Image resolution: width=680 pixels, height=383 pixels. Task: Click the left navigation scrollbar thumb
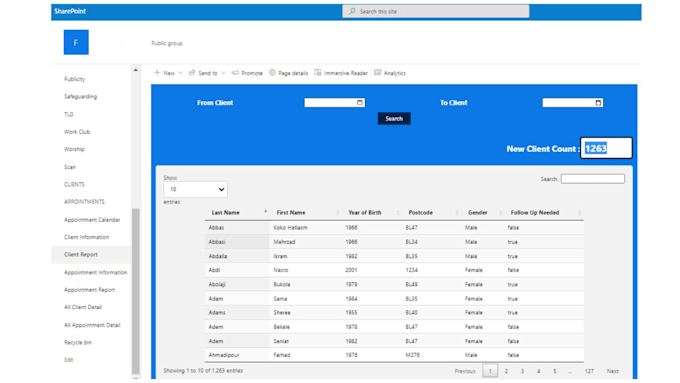[x=136, y=291]
